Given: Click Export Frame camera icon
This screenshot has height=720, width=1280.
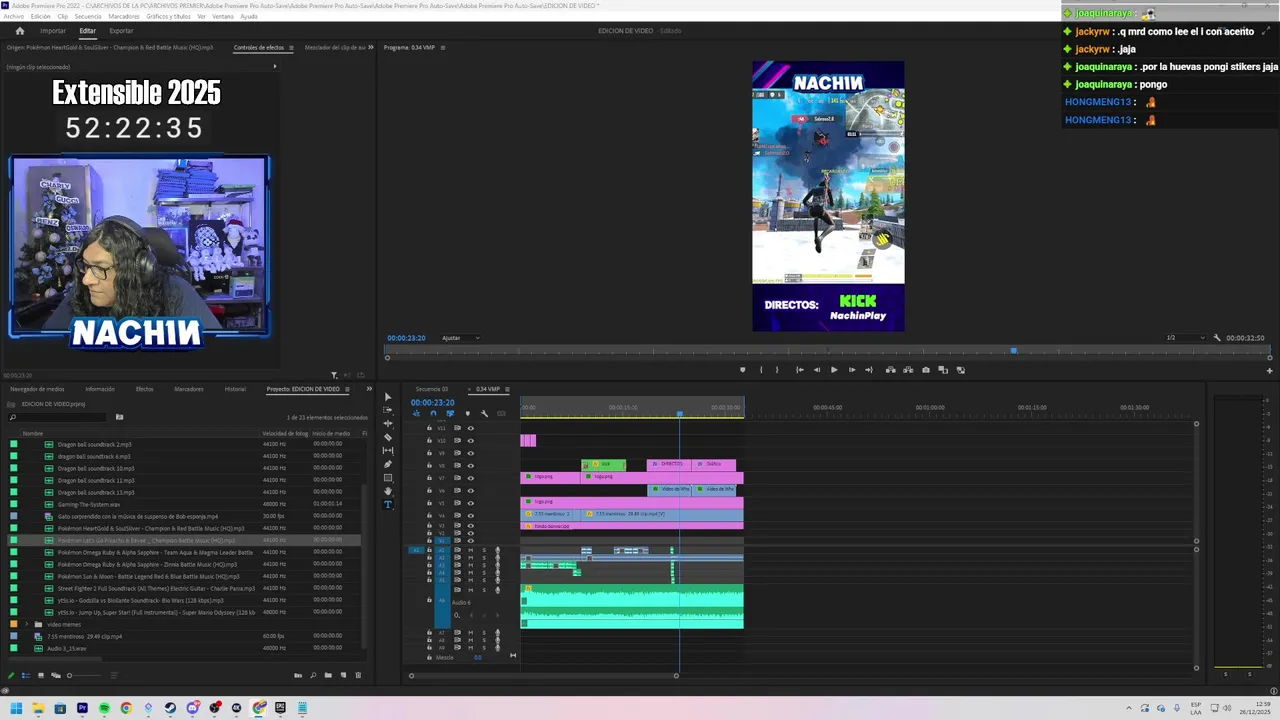Looking at the screenshot, I should click(926, 370).
